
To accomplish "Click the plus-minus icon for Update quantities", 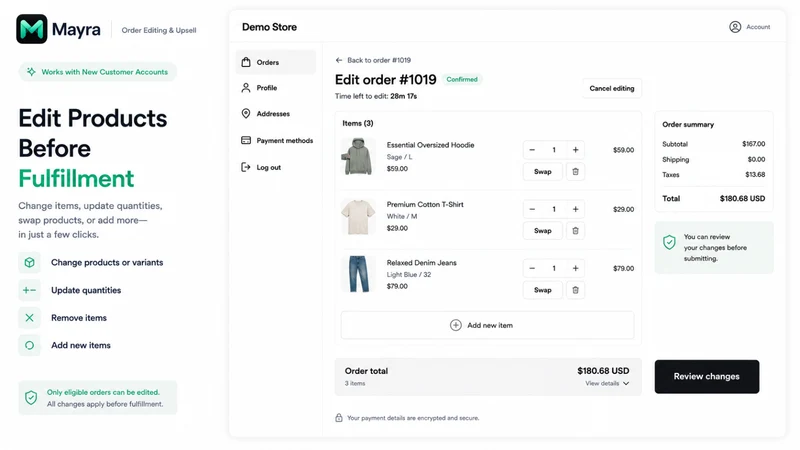I will click(30, 290).
